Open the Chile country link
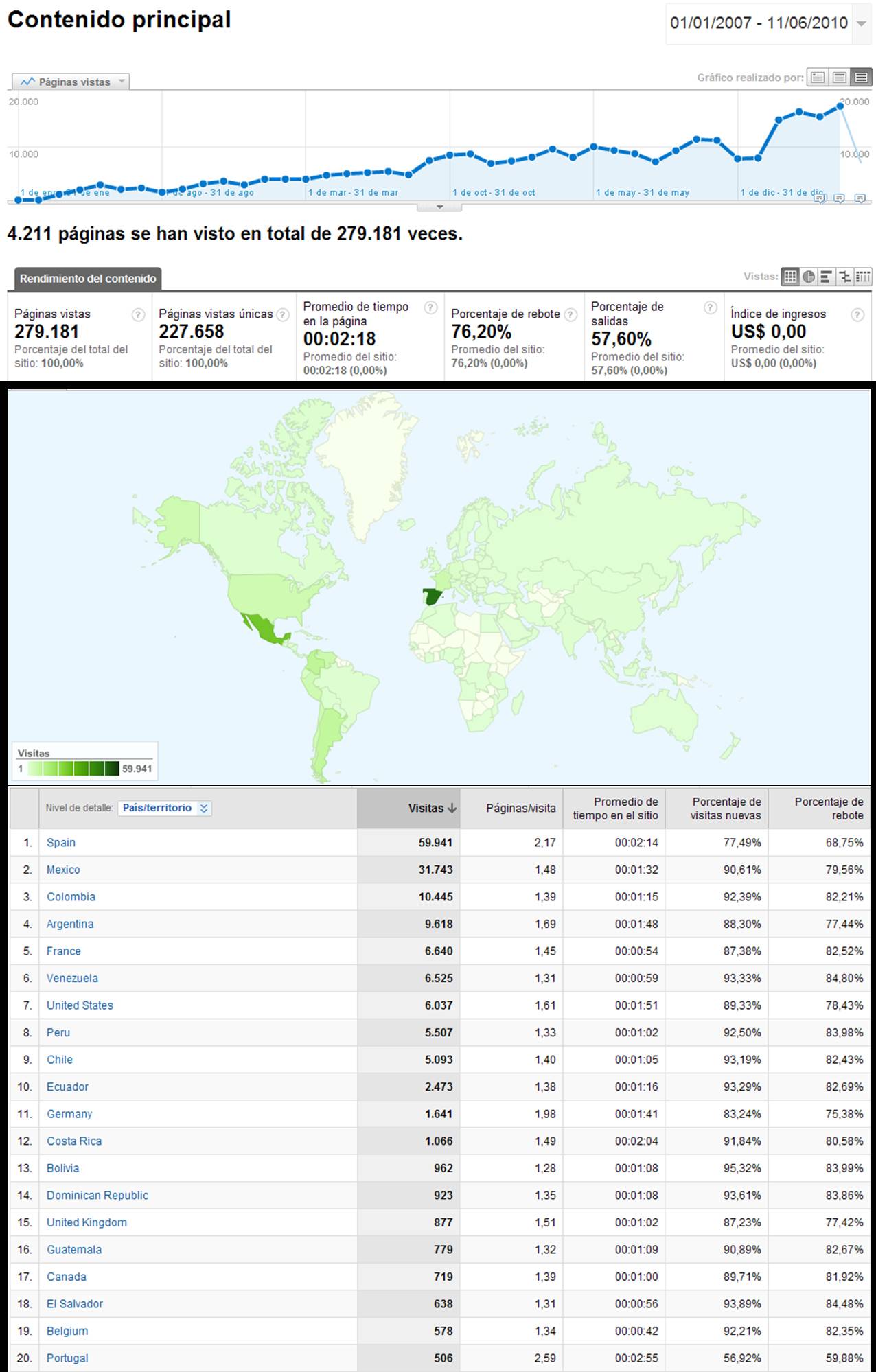Image resolution: width=876 pixels, height=1372 pixels. pos(60,1059)
